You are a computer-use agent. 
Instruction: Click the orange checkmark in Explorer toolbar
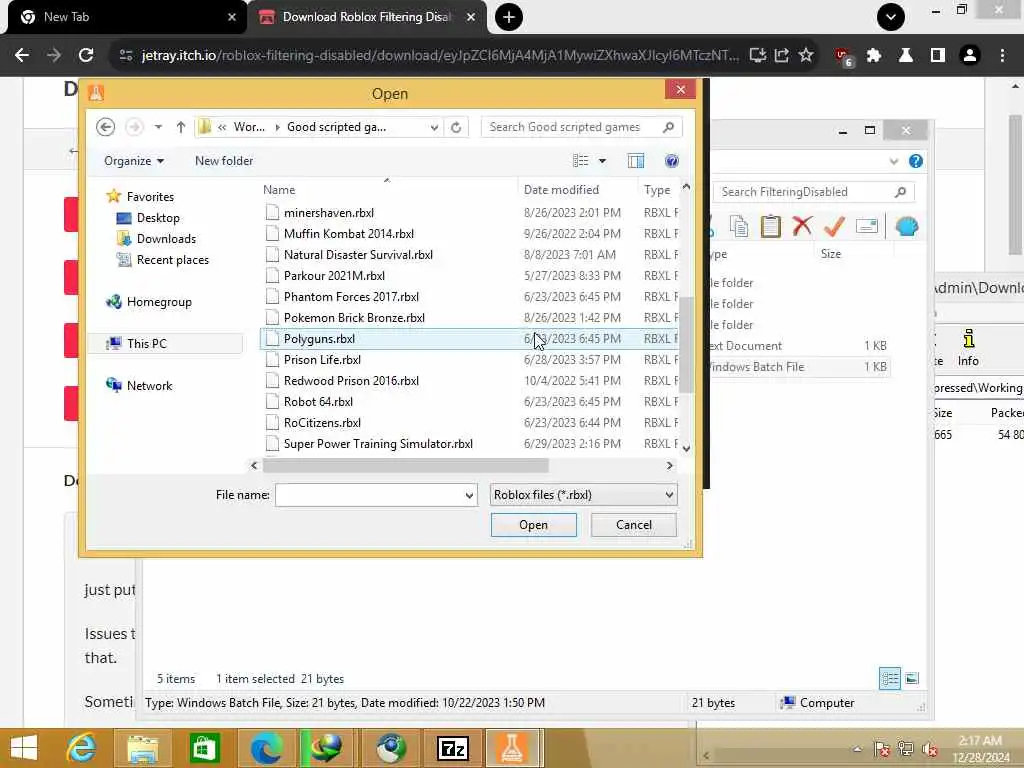point(834,226)
